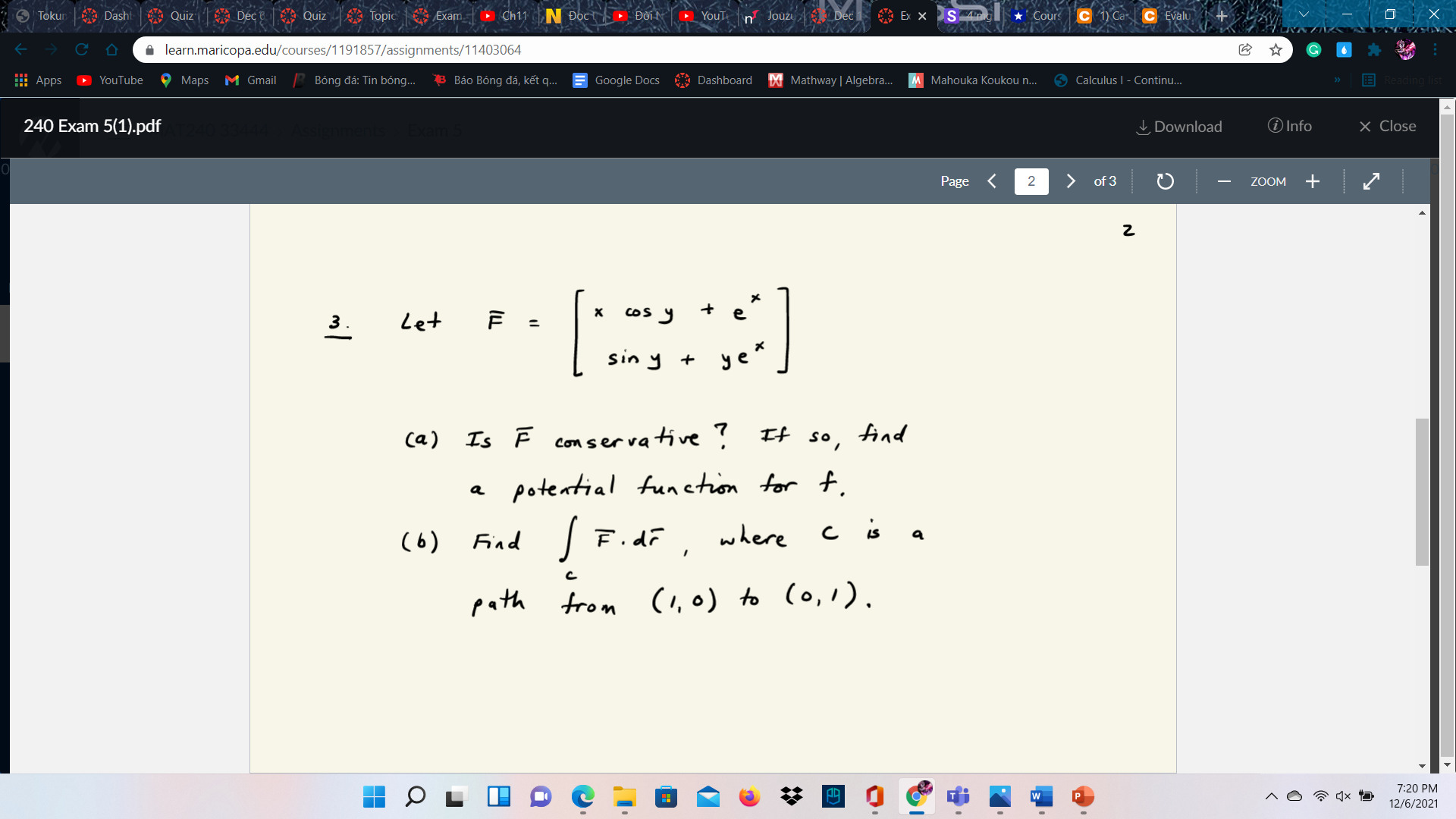
Task: Reload the PDF with the circular arrow icon
Action: coord(1165,181)
